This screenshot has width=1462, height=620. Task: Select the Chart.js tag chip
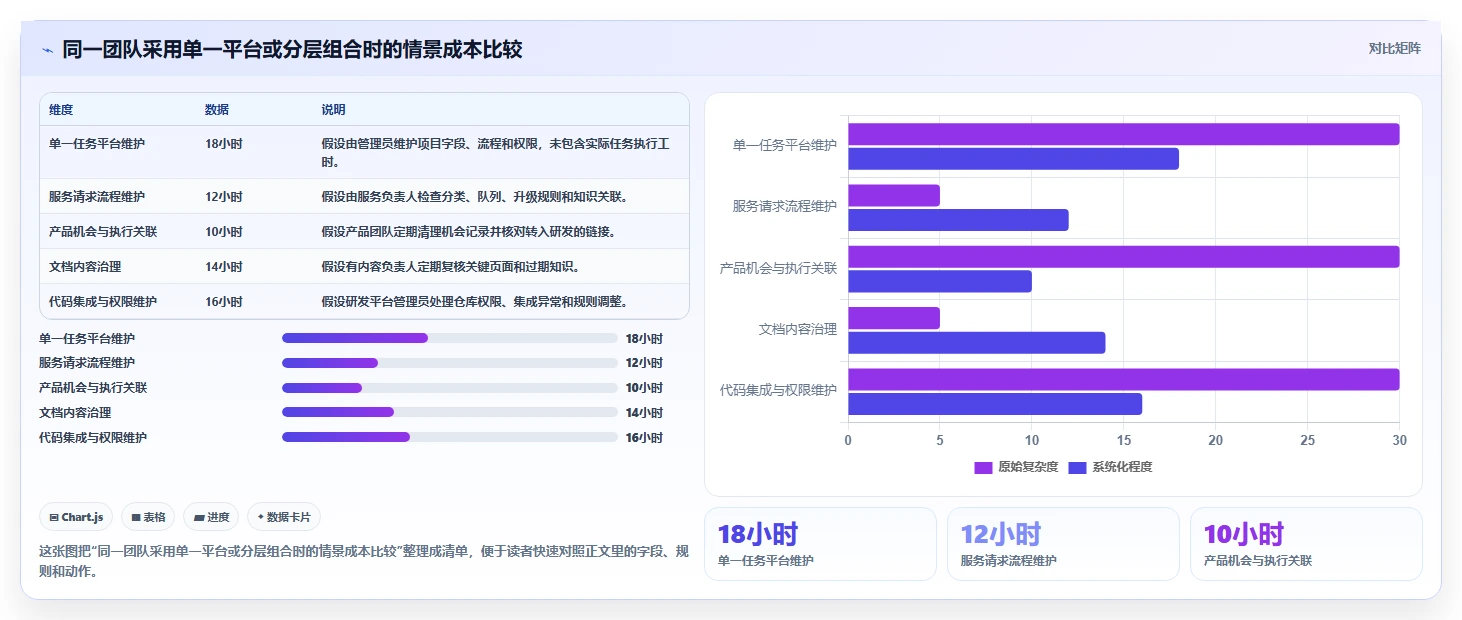pyautogui.click(x=77, y=517)
